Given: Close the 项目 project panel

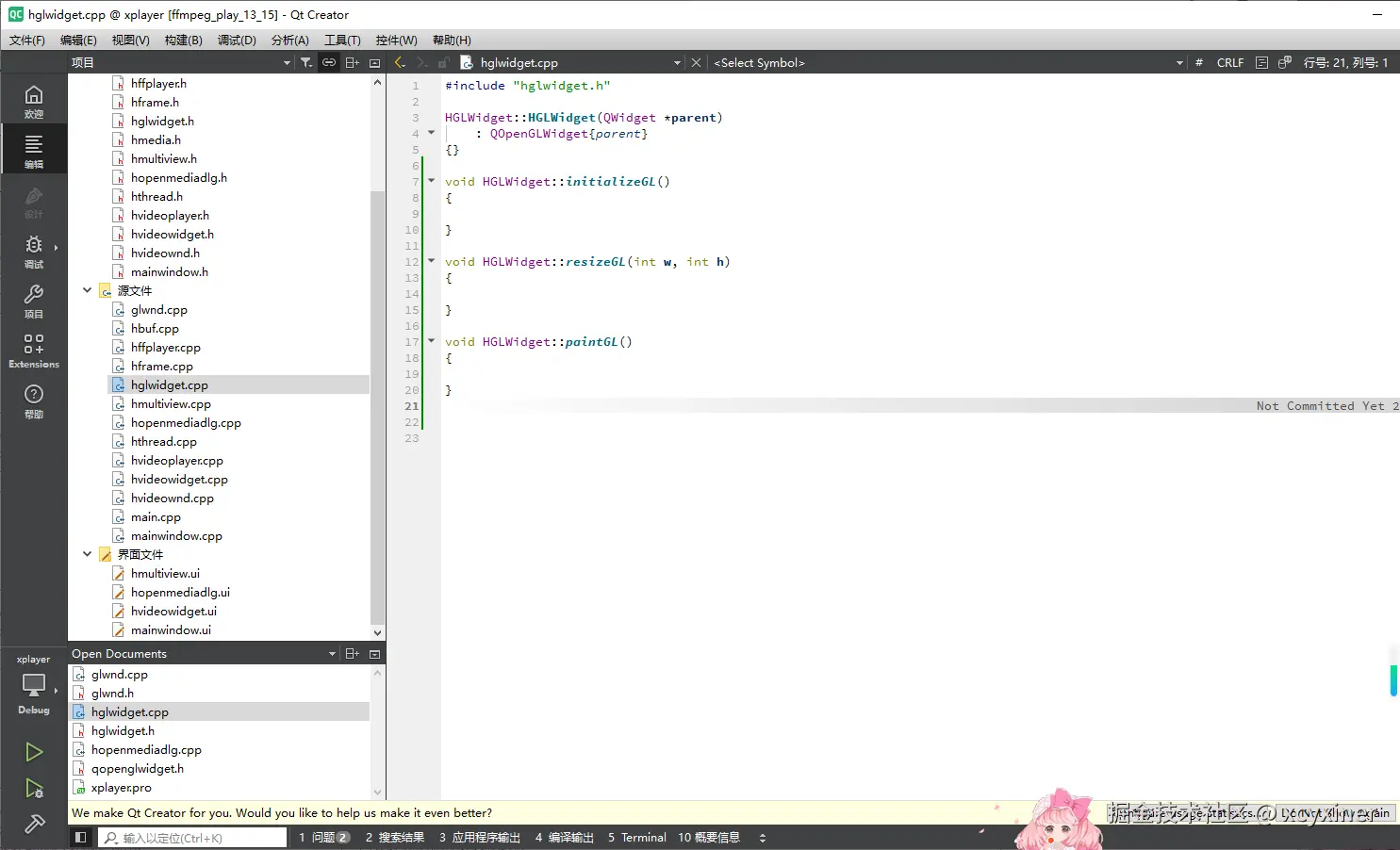Looking at the screenshot, I should 374,62.
